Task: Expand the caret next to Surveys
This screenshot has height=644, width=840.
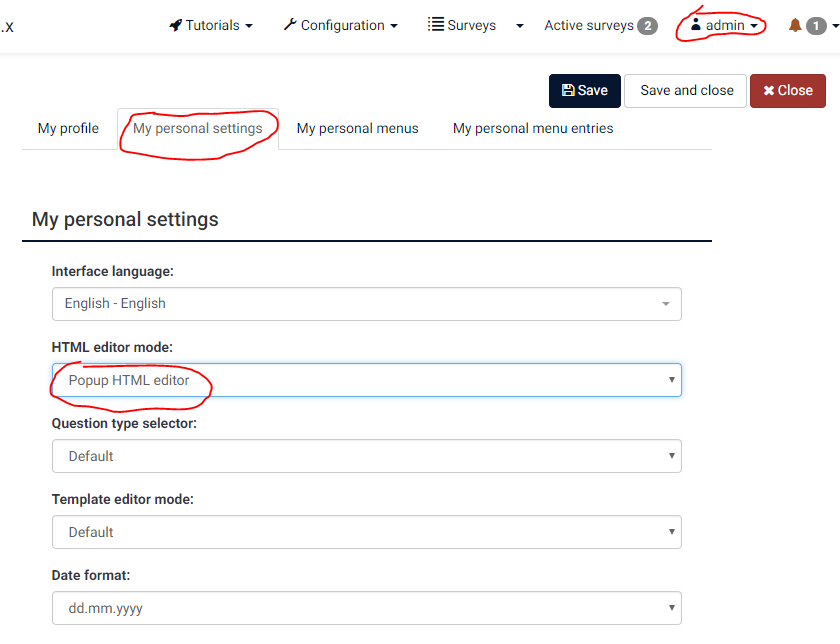Action: (519, 26)
